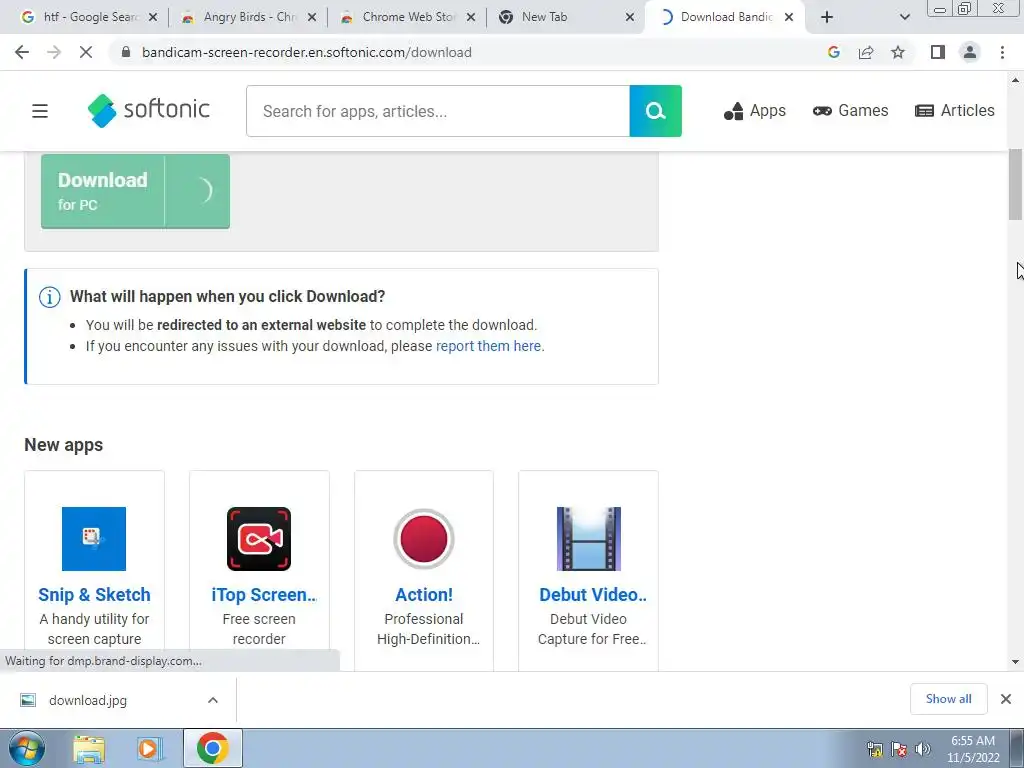Viewport: 1024px width, 768px height.
Task: Open the Action! title link
Action: pyautogui.click(x=424, y=595)
